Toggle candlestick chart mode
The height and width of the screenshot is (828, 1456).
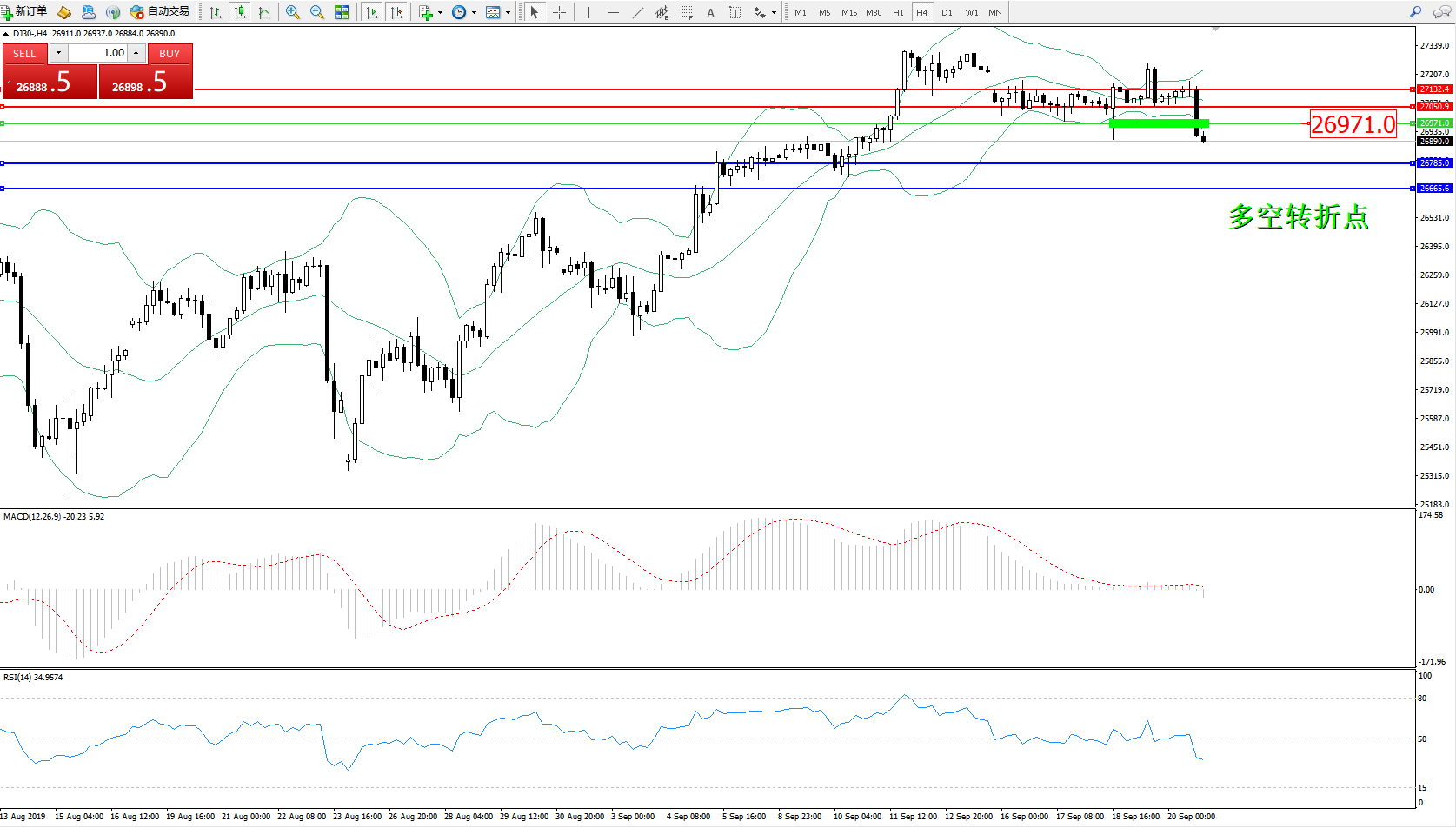coord(240,12)
